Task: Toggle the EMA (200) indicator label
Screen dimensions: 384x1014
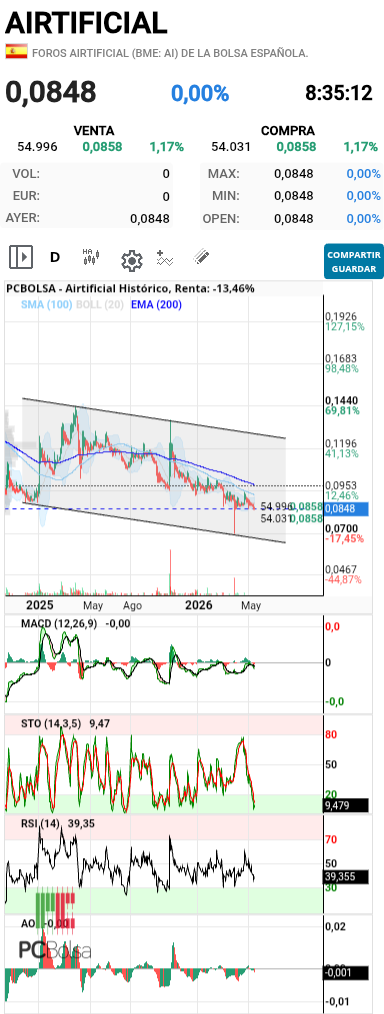Action: pyautogui.click(x=156, y=305)
